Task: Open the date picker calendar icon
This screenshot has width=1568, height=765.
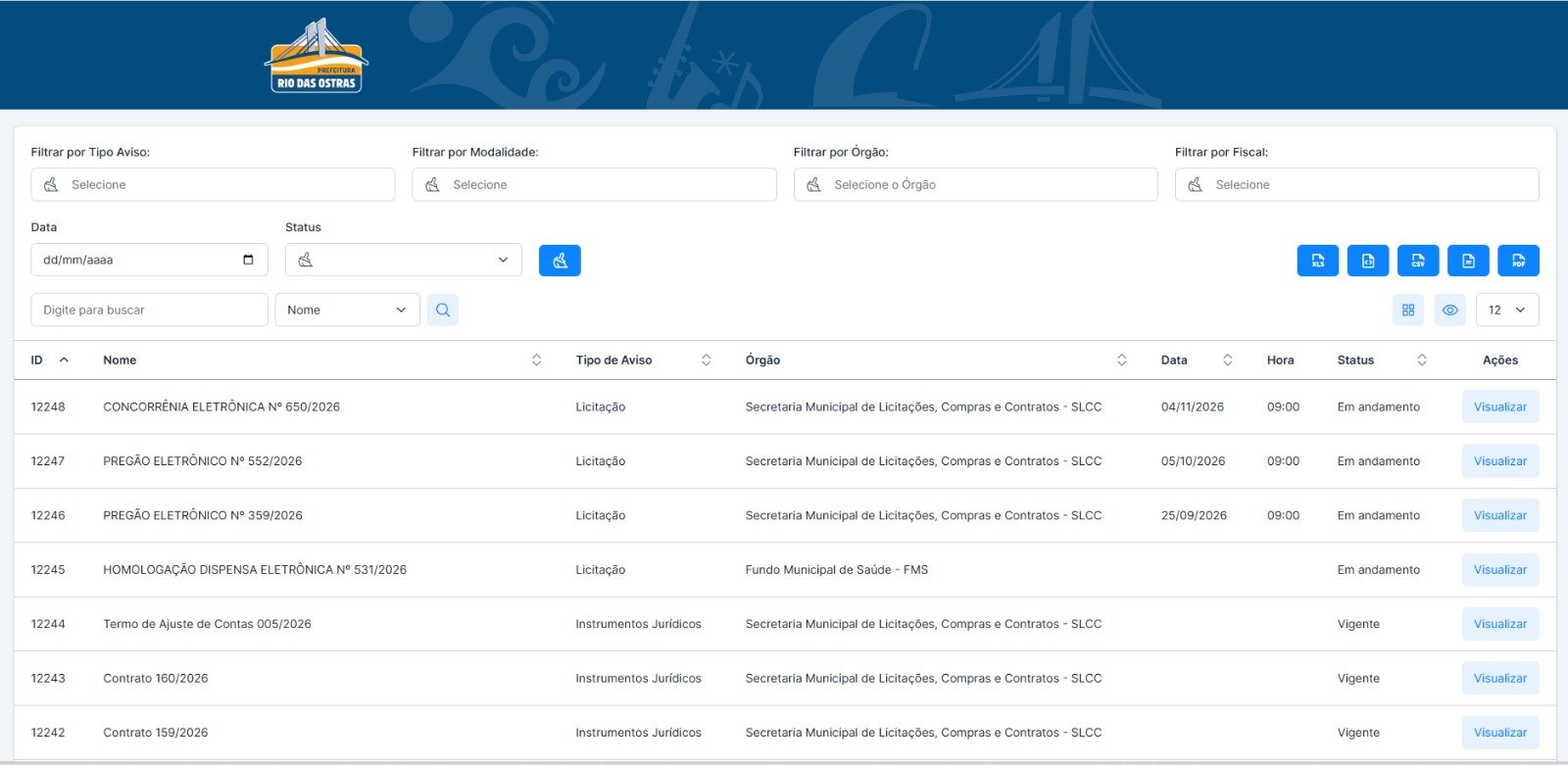Action: [248, 260]
